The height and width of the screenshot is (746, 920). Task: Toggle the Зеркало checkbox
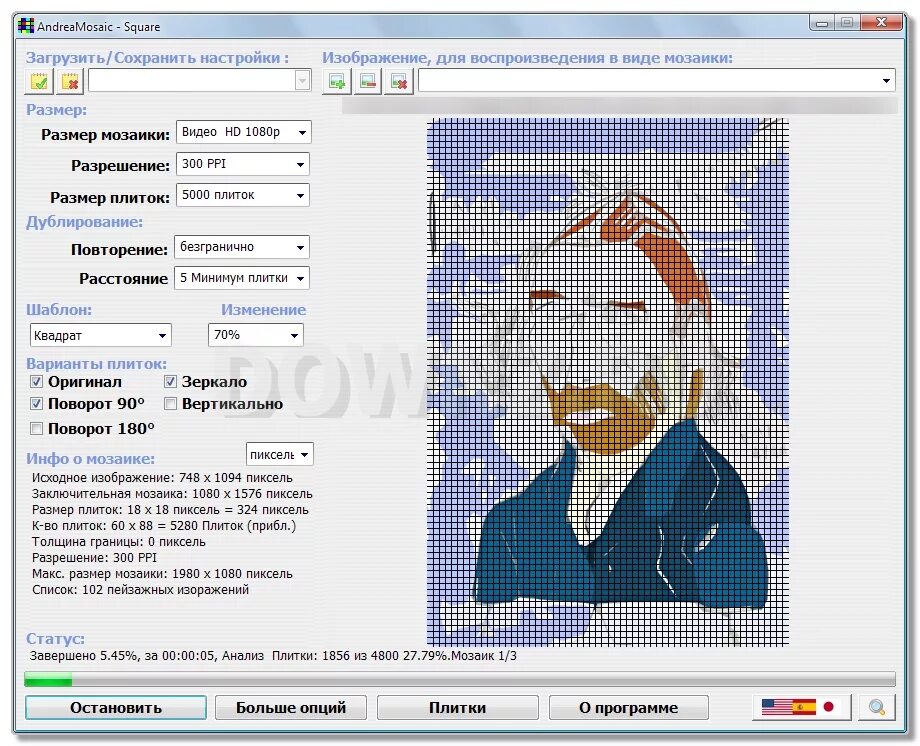[x=170, y=382]
